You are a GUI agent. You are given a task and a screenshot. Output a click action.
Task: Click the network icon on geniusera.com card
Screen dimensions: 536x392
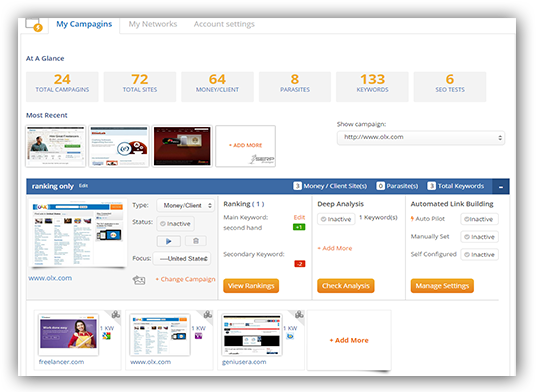coord(299,314)
